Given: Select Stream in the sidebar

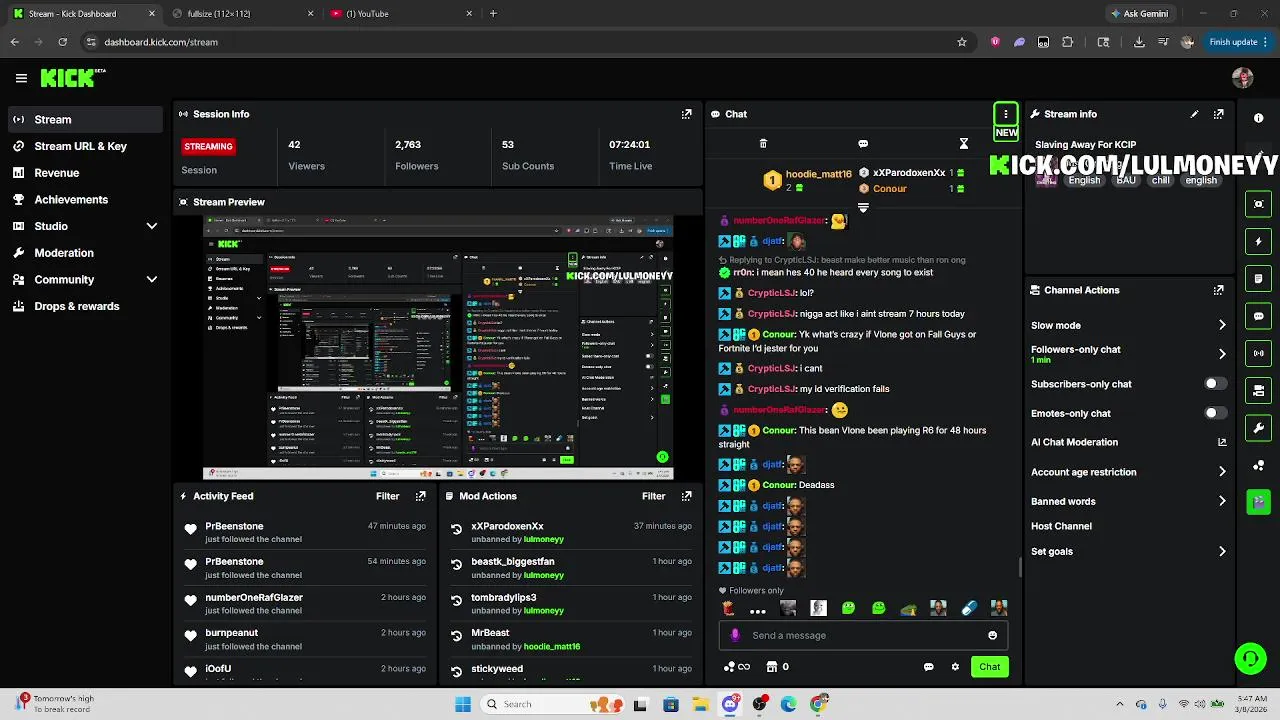Looking at the screenshot, I should (84, 119).
